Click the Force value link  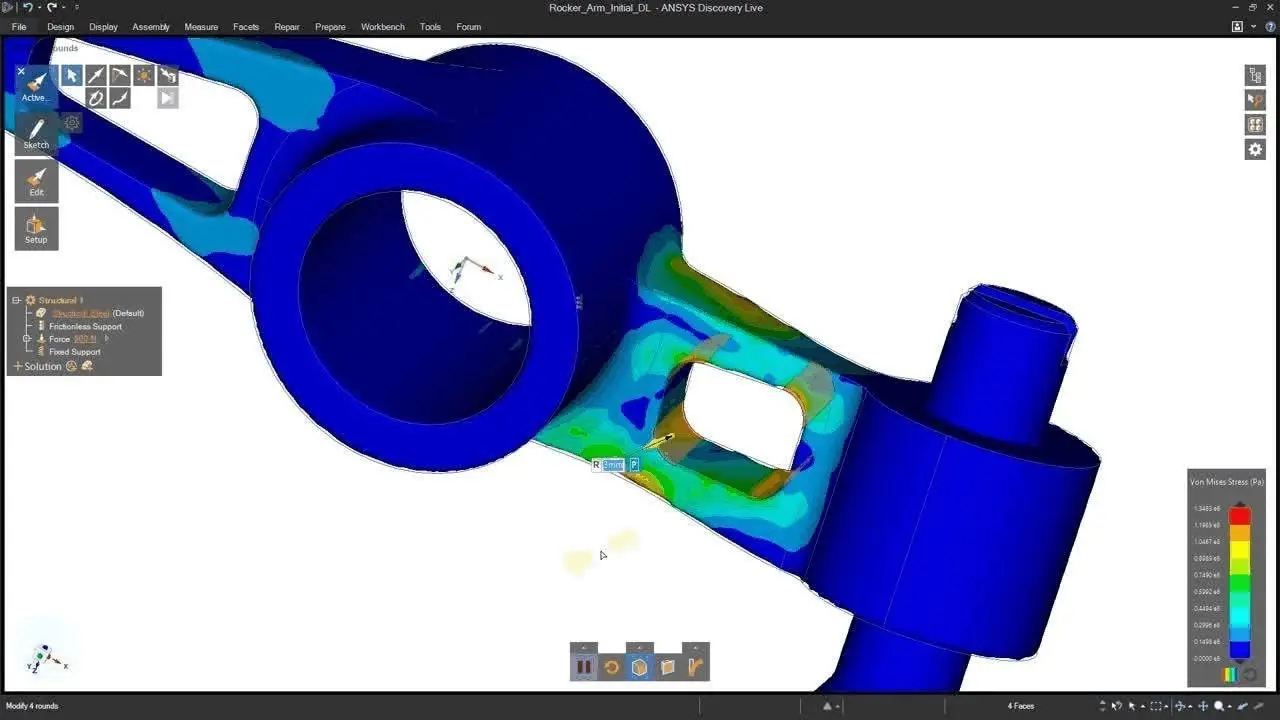tap(85, 339)
